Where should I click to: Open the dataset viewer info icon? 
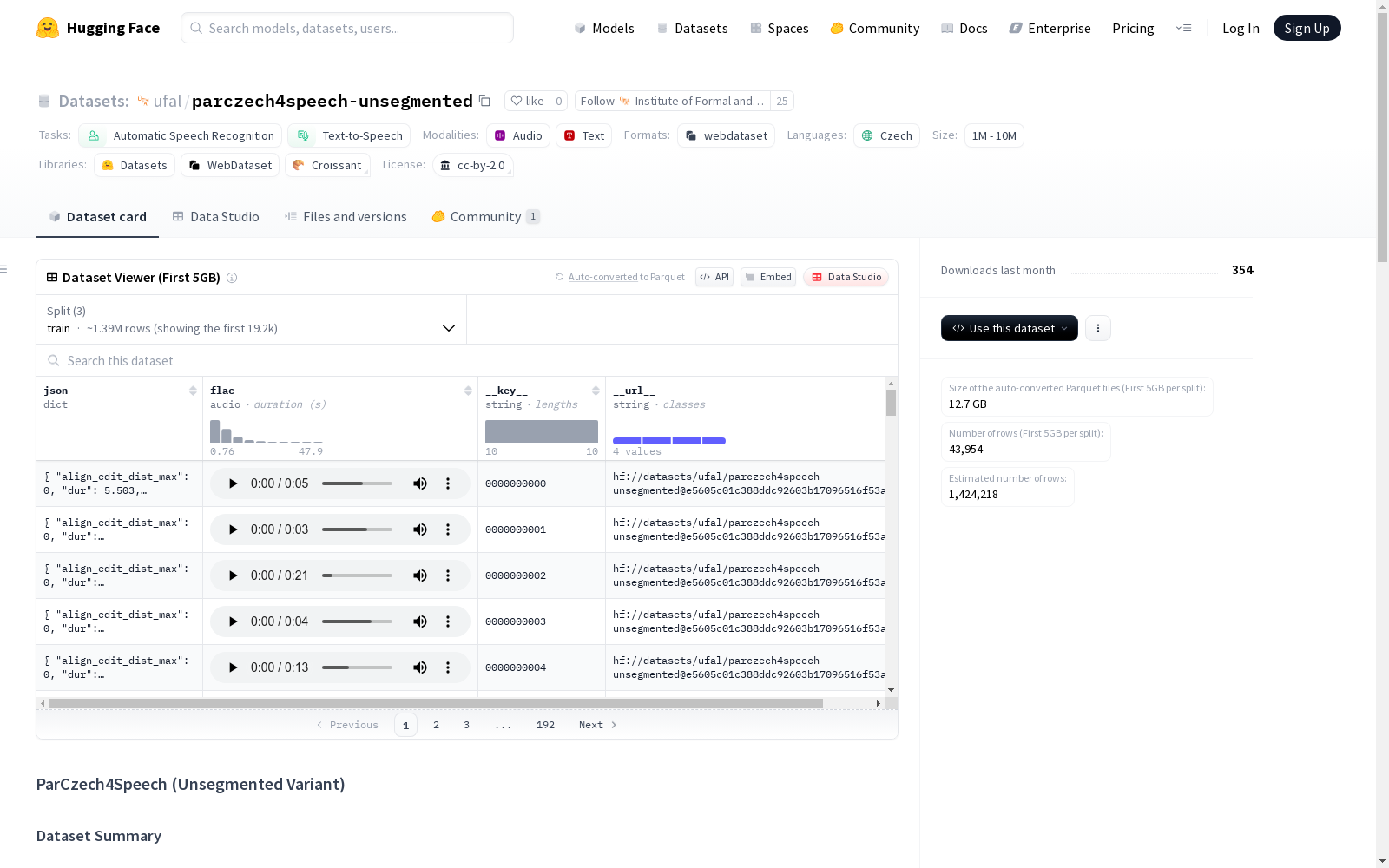(x=232, y=278)
